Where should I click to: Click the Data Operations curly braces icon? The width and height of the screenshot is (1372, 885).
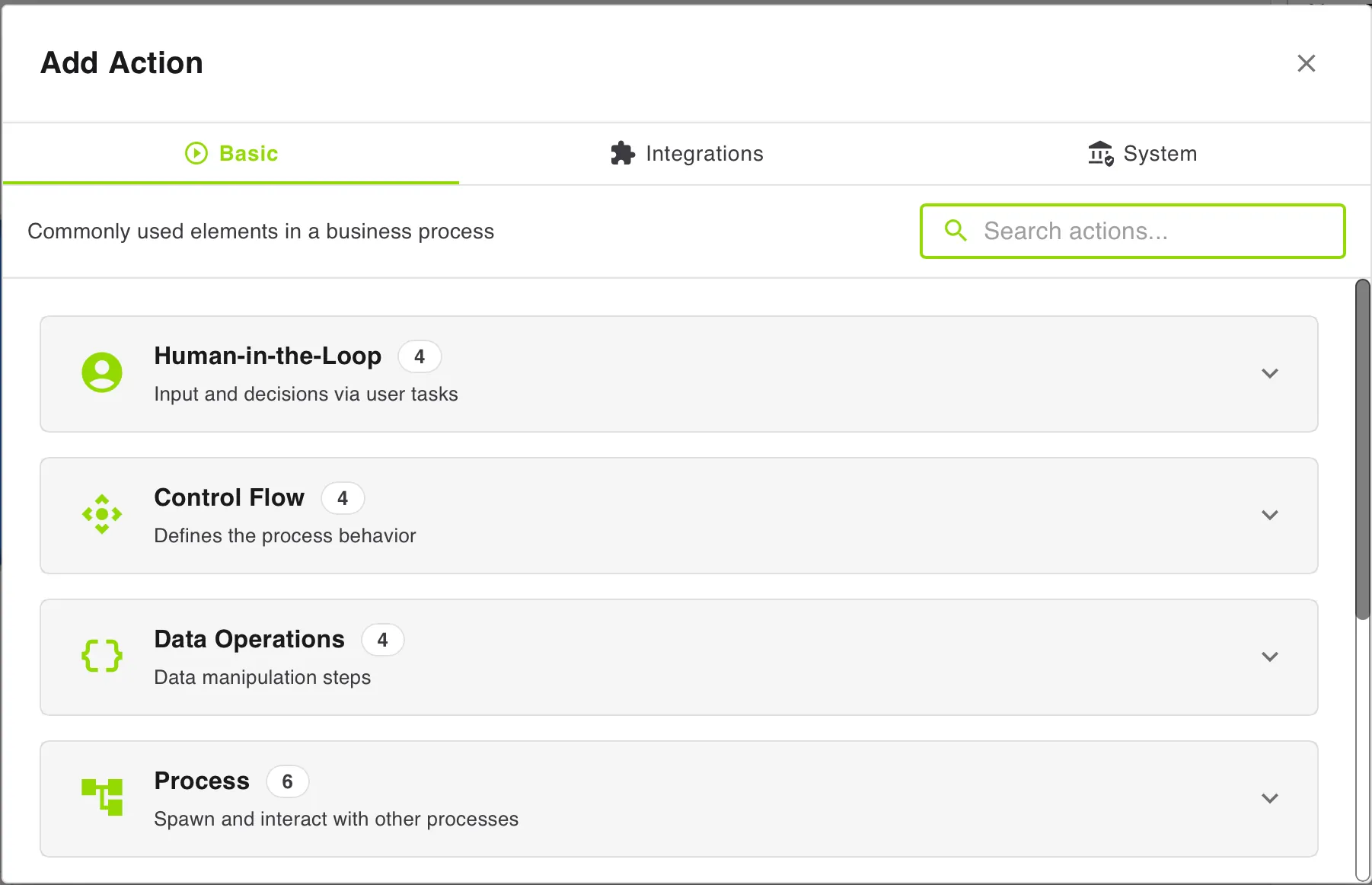tap(102, 656)
